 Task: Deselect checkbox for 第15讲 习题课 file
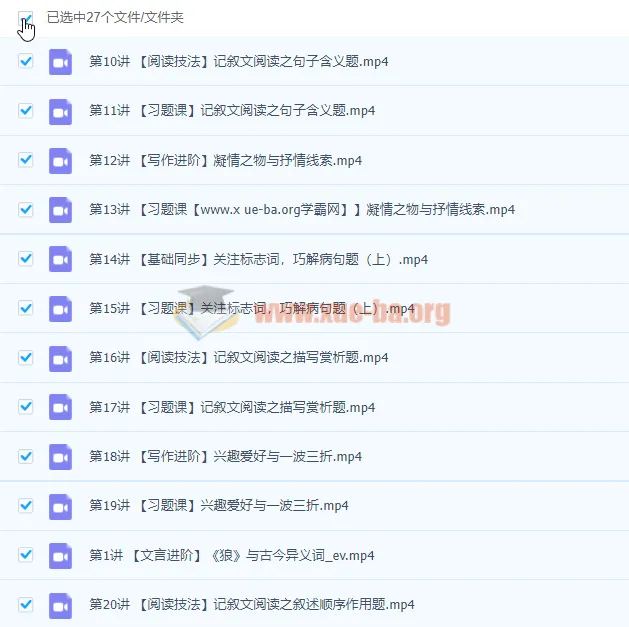click(26, 309)
